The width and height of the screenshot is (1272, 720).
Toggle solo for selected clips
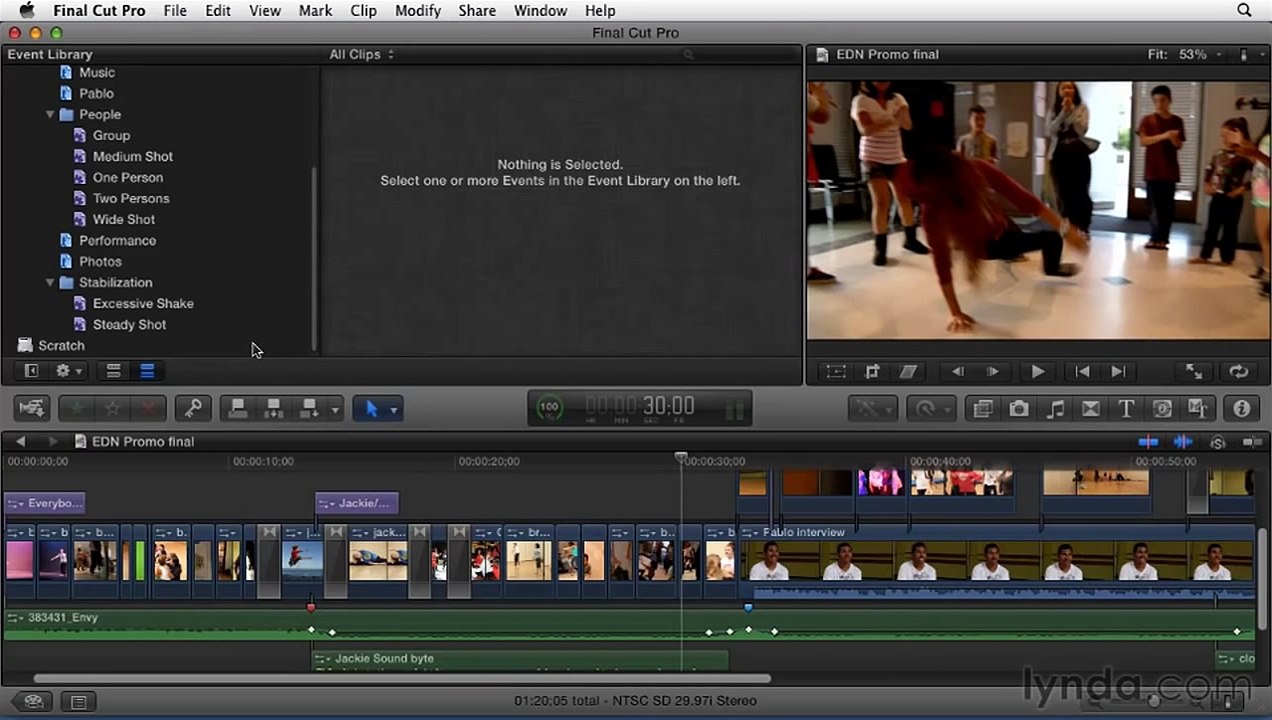click(1218, 441)
